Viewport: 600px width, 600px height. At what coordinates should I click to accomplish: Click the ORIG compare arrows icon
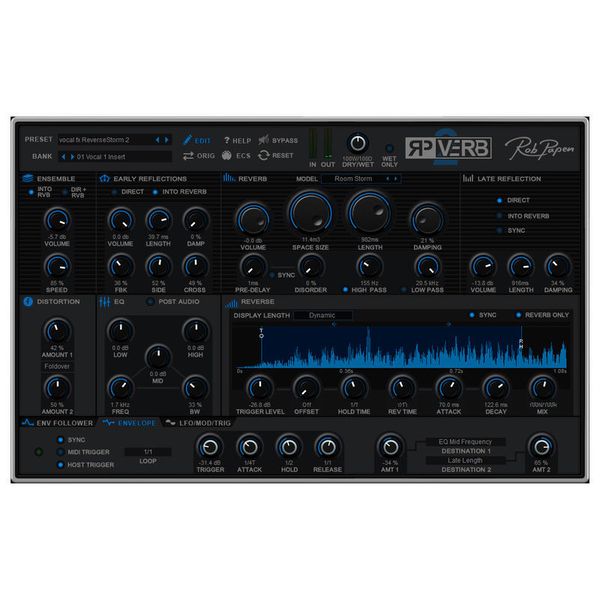tap(188, 155)
